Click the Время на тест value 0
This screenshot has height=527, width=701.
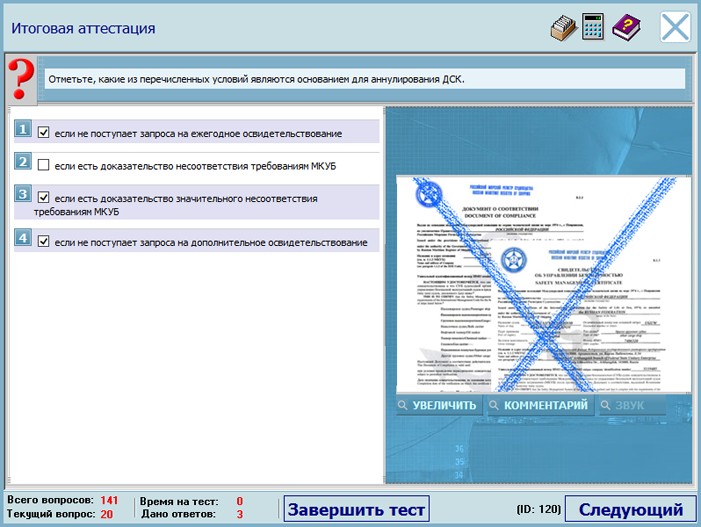[x=240, y=501]
